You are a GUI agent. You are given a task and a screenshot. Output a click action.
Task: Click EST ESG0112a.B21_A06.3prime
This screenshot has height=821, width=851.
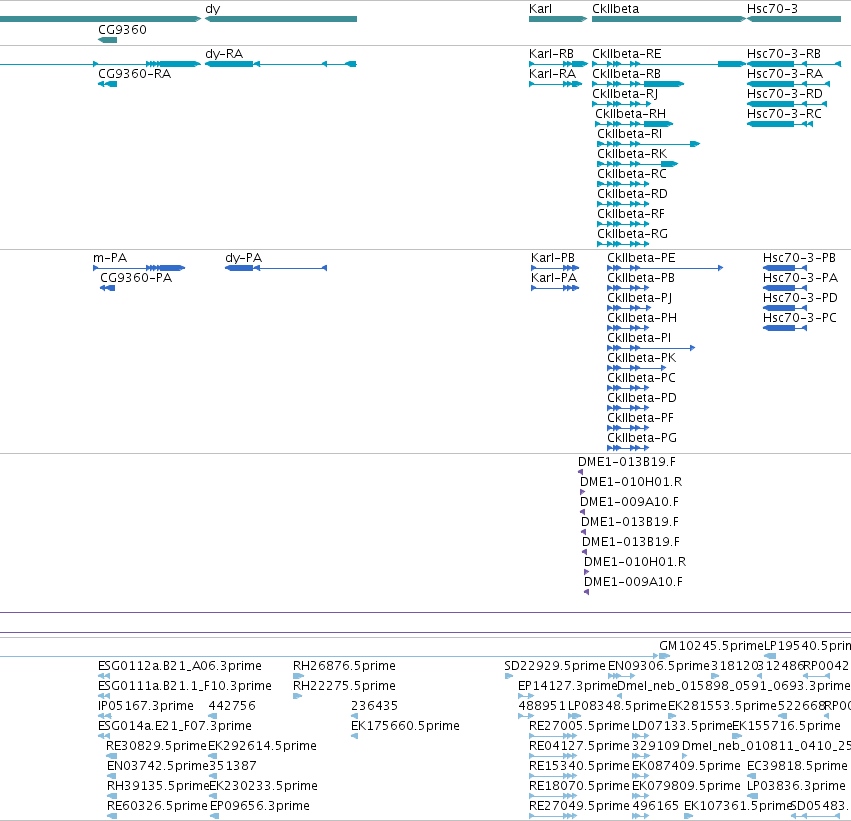(180, 666)
